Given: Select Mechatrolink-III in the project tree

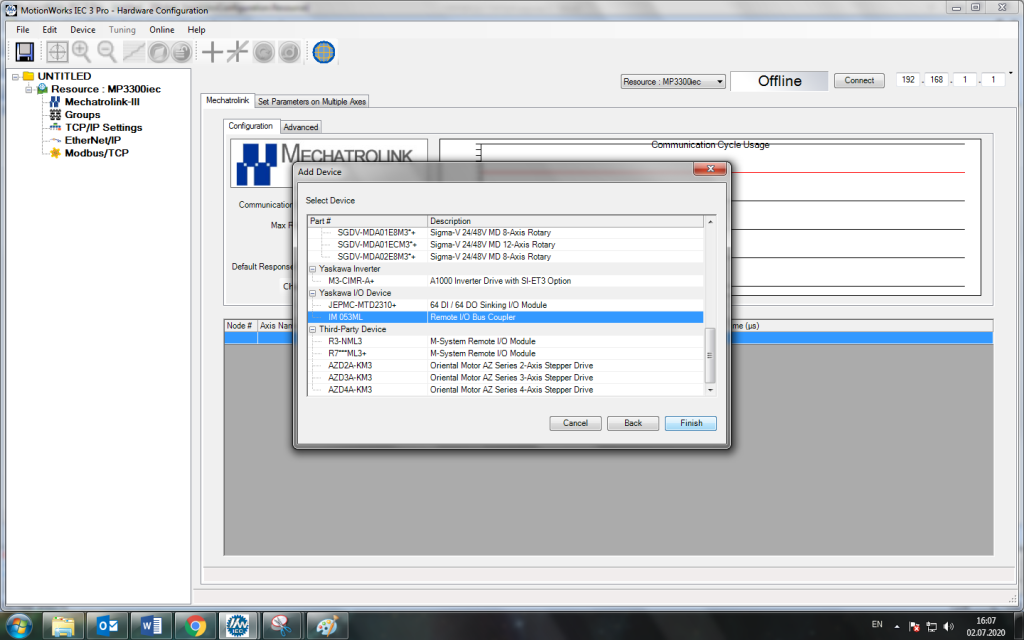Looking at the screenshot, I should tap(102, 102).
